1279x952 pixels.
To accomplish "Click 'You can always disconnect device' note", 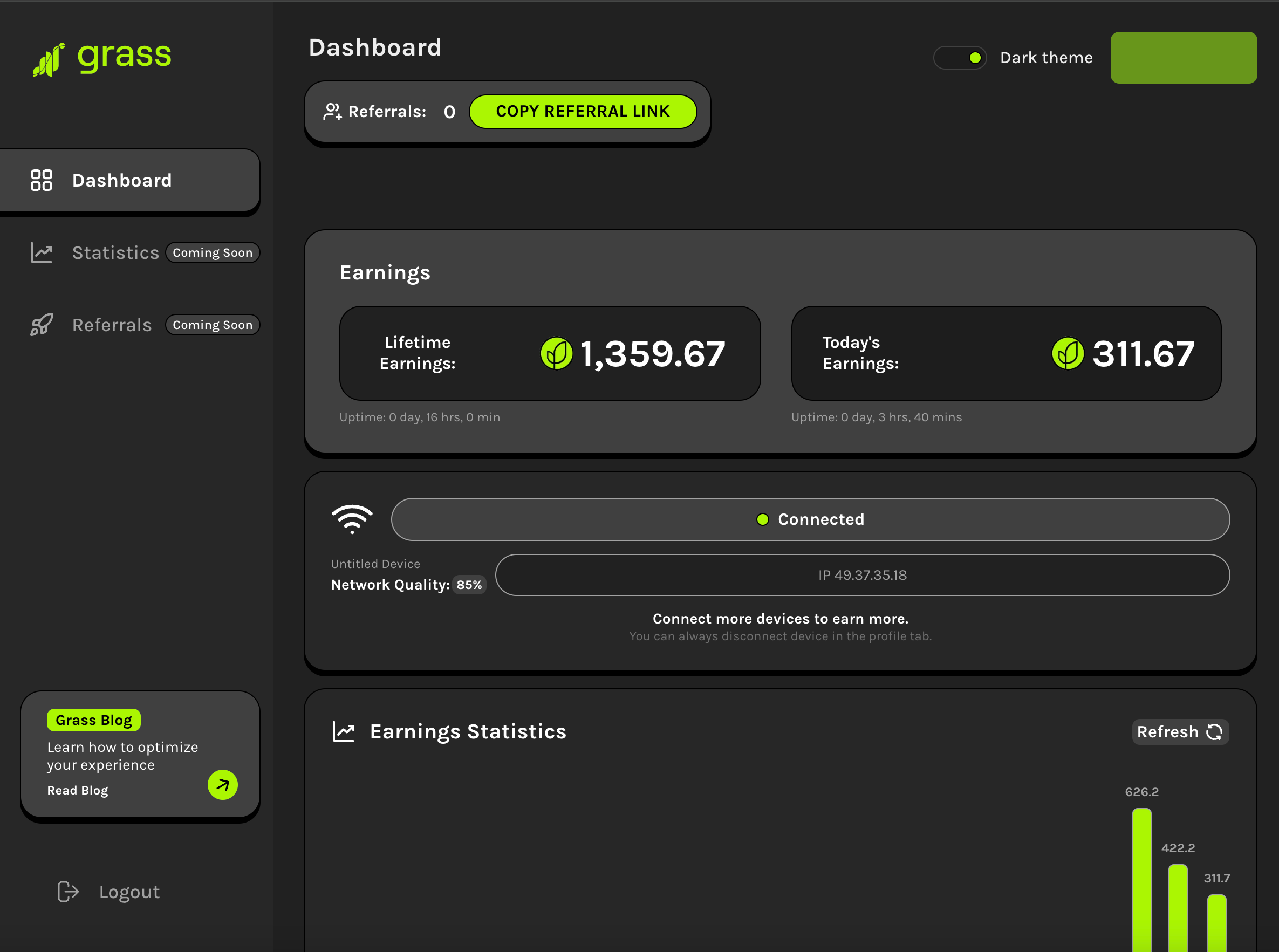I will (x=781, y=635).
